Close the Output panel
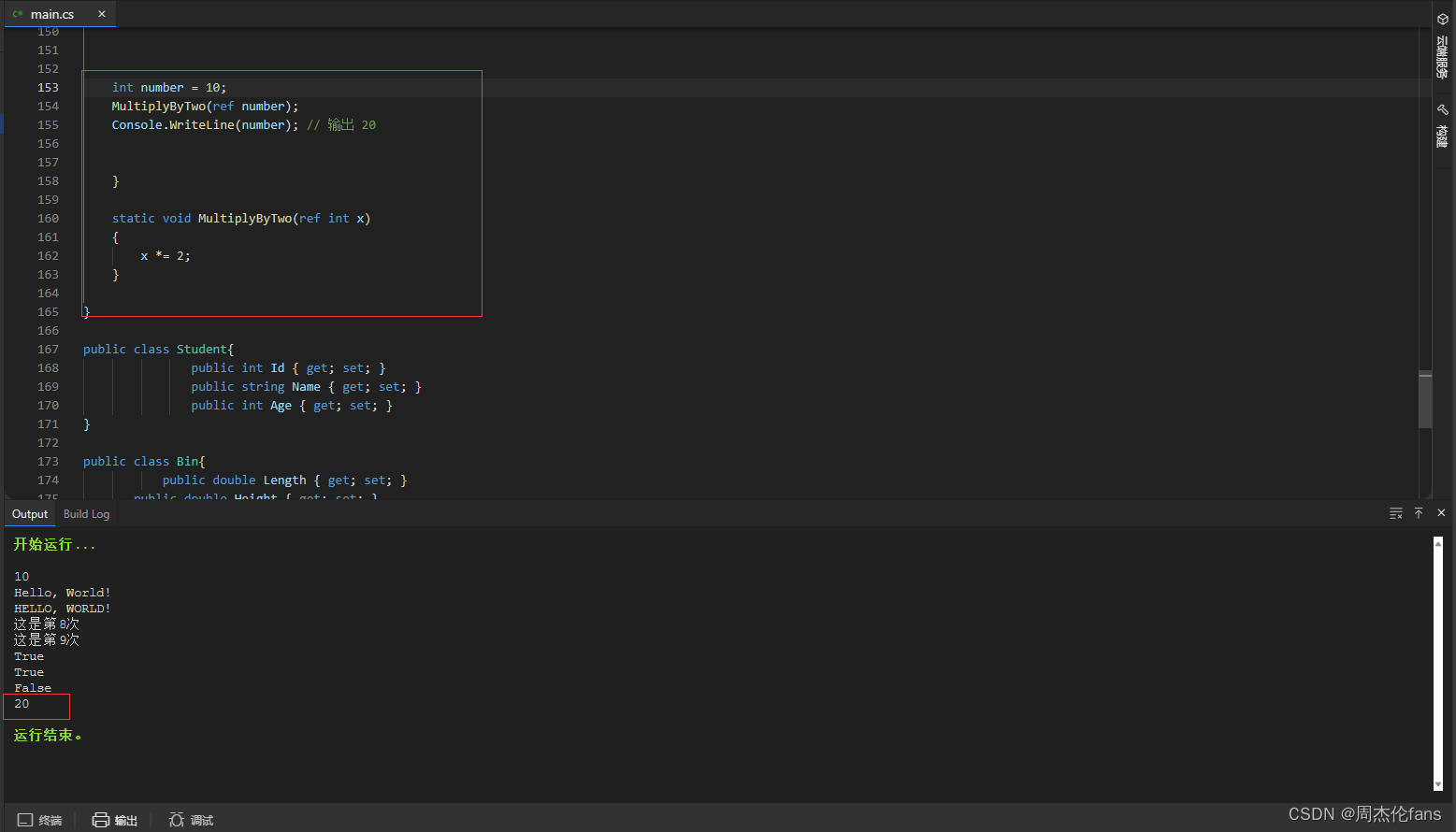The height and width of the screenshot is (832, 1456). click(1441, 512)
